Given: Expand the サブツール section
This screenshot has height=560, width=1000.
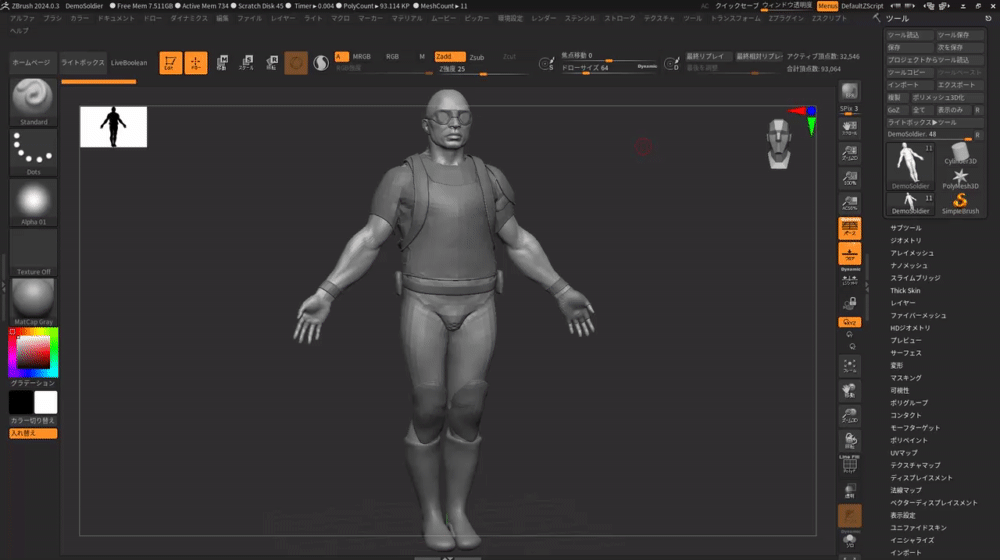Looking at the screenshot, I should (x=906, y=228).
